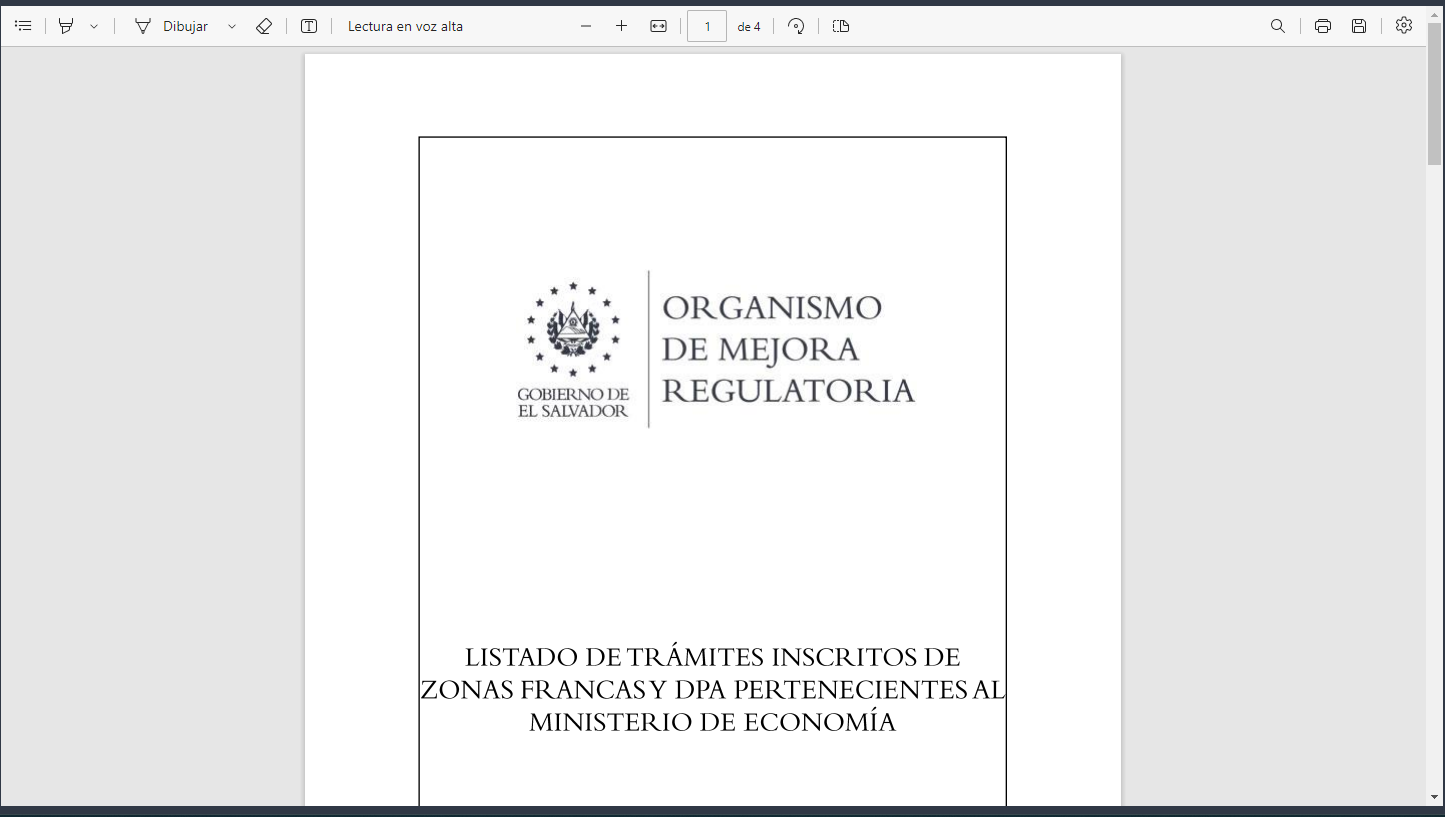Save the PDF file
The width and height of the screenshot is (1445, 817).
(x=1359, y=26)
